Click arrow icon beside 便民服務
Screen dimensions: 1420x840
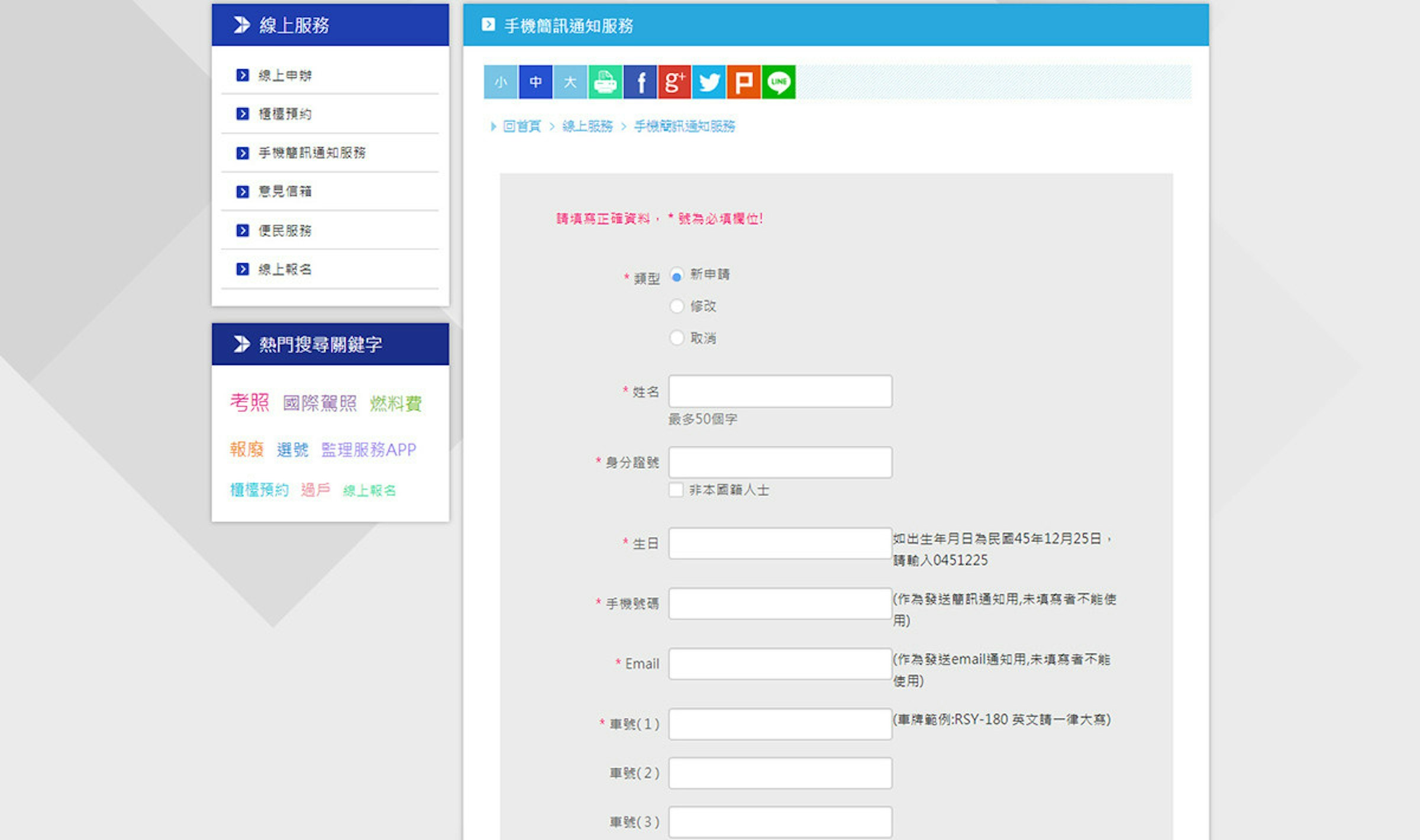point(243,230)
